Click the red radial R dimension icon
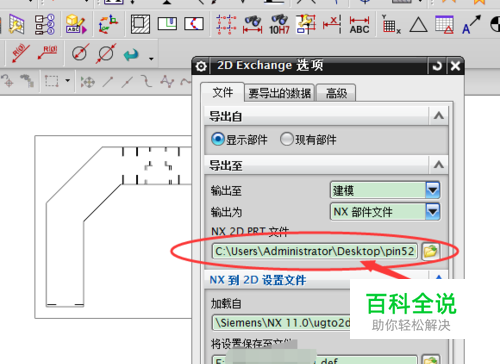Screen dimensions: 500x364 pos(21,53)
